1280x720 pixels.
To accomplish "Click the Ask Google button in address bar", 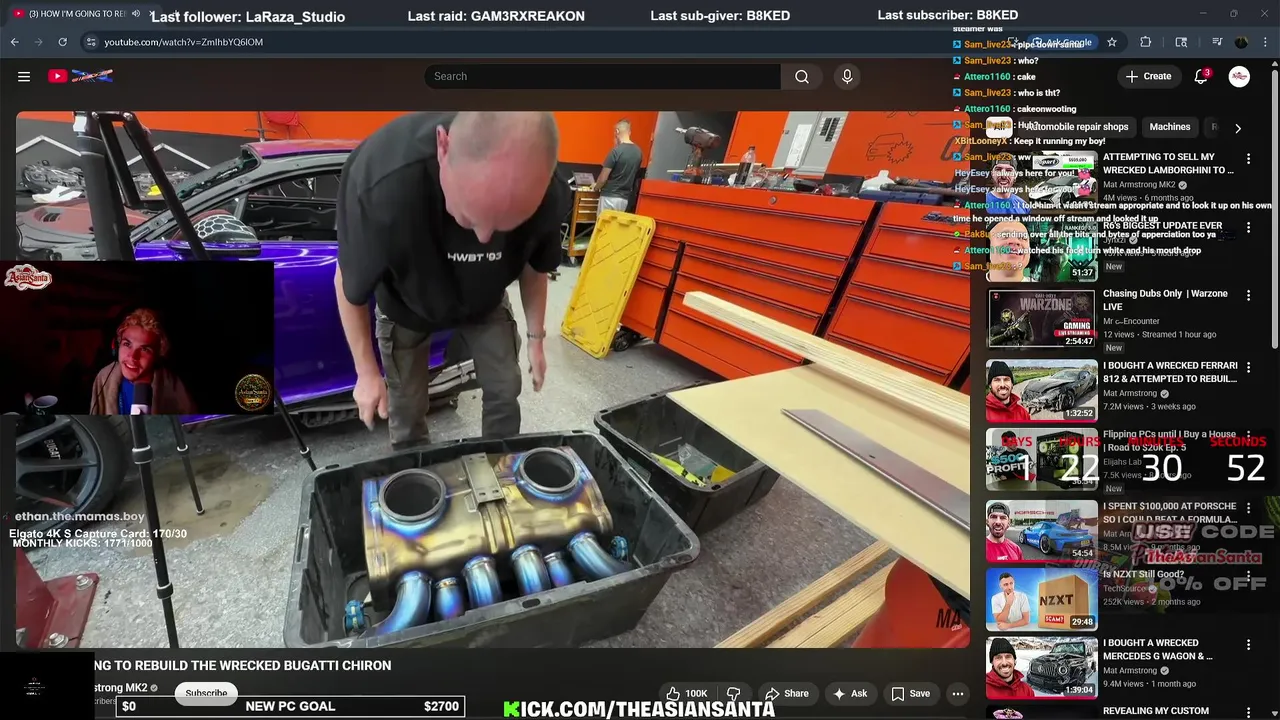I will [1062, 42].
